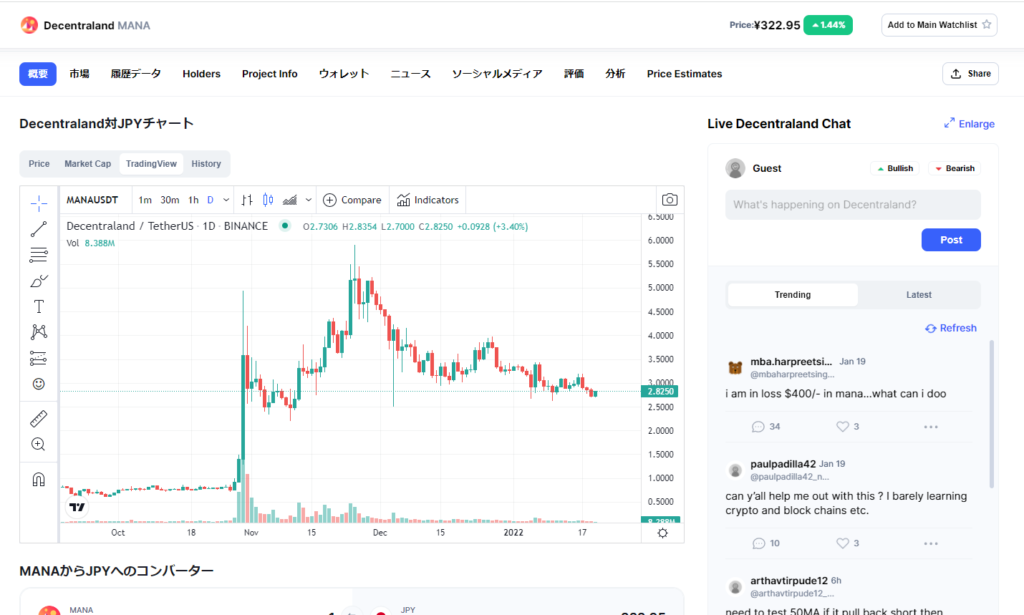Go to the Price Estimates tab
The width and height of the screenshot is (1024, 615).
[x=684, y=74]
